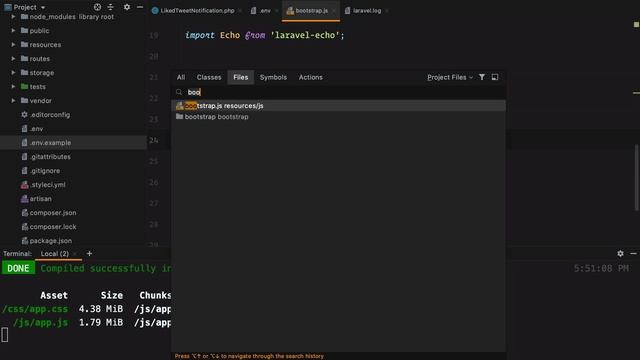
Task: Click line number 24 in gutter
Action: (x=153, y=140)
